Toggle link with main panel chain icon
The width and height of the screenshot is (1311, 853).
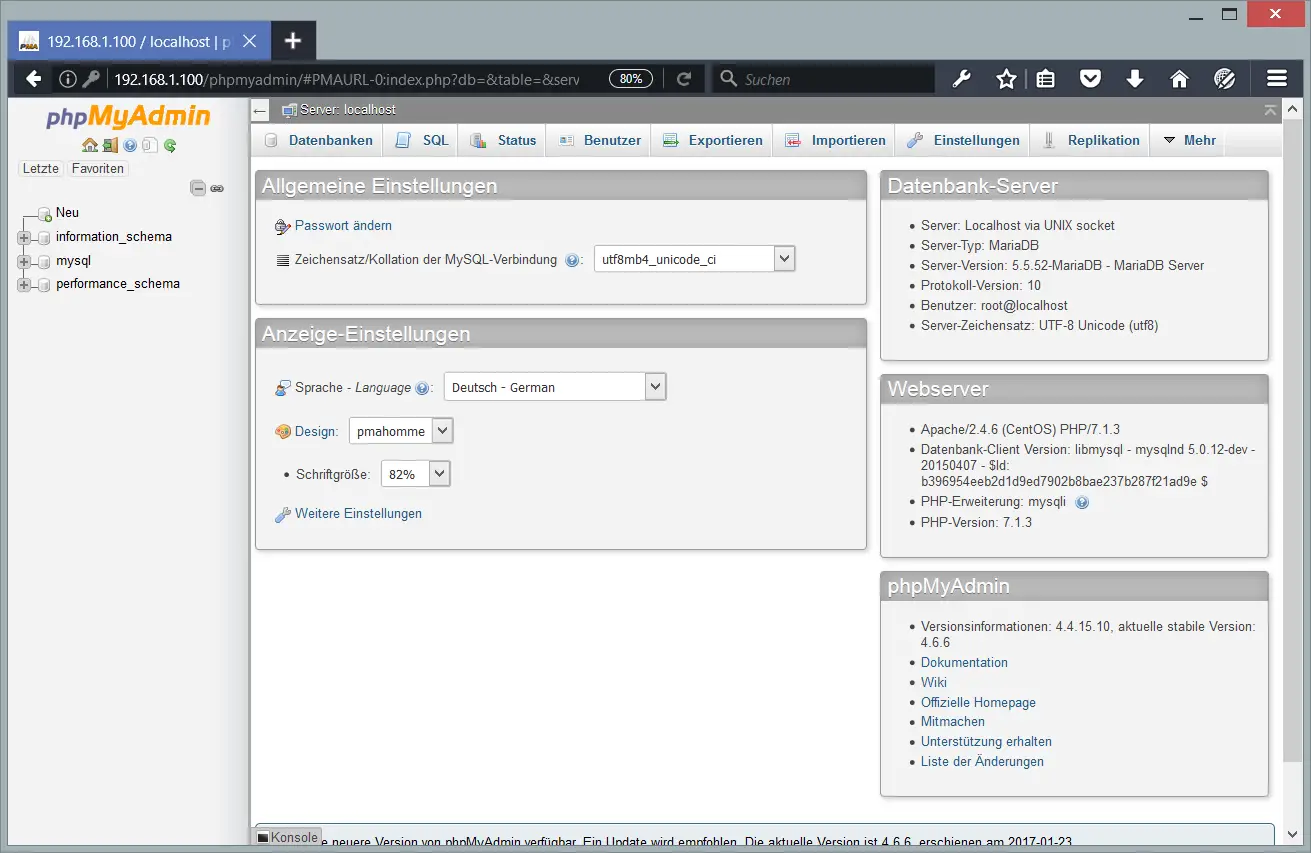(x=217, y=188)
